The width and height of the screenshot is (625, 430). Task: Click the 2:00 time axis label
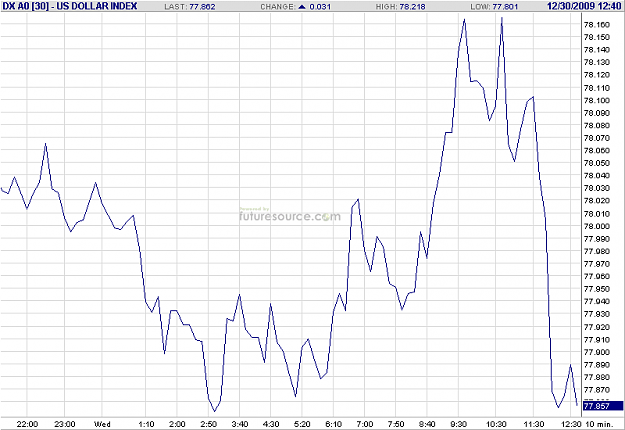[177, 424]
